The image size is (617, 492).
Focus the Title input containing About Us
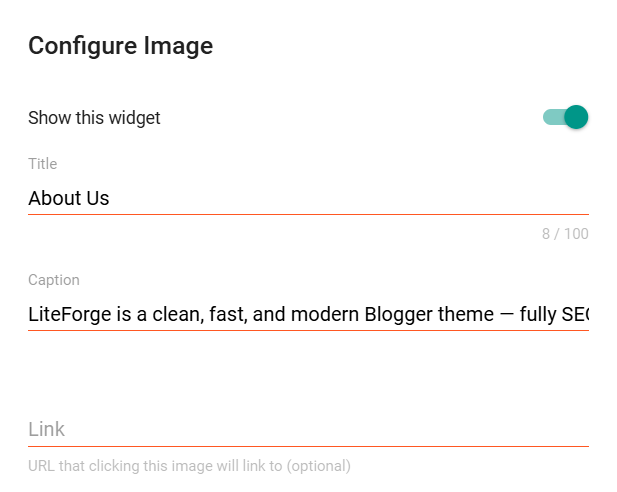(300, 198)
